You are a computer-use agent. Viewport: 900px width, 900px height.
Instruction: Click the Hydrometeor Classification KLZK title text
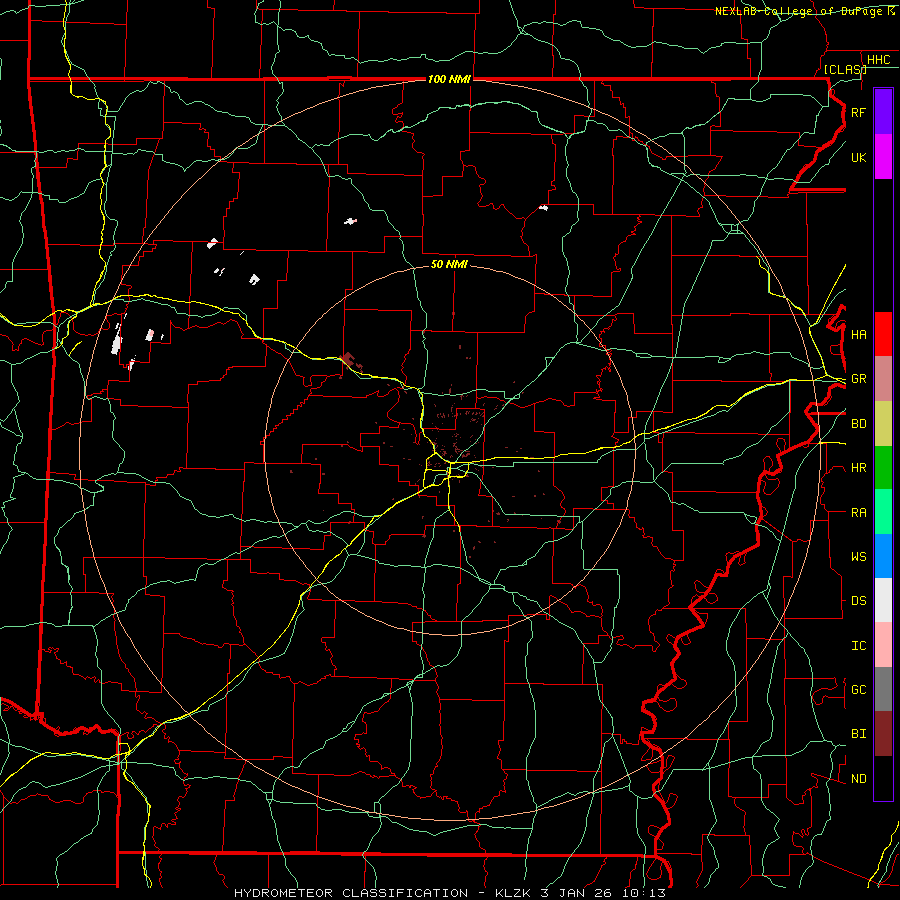pyautogui.click(x=449, y=893)
